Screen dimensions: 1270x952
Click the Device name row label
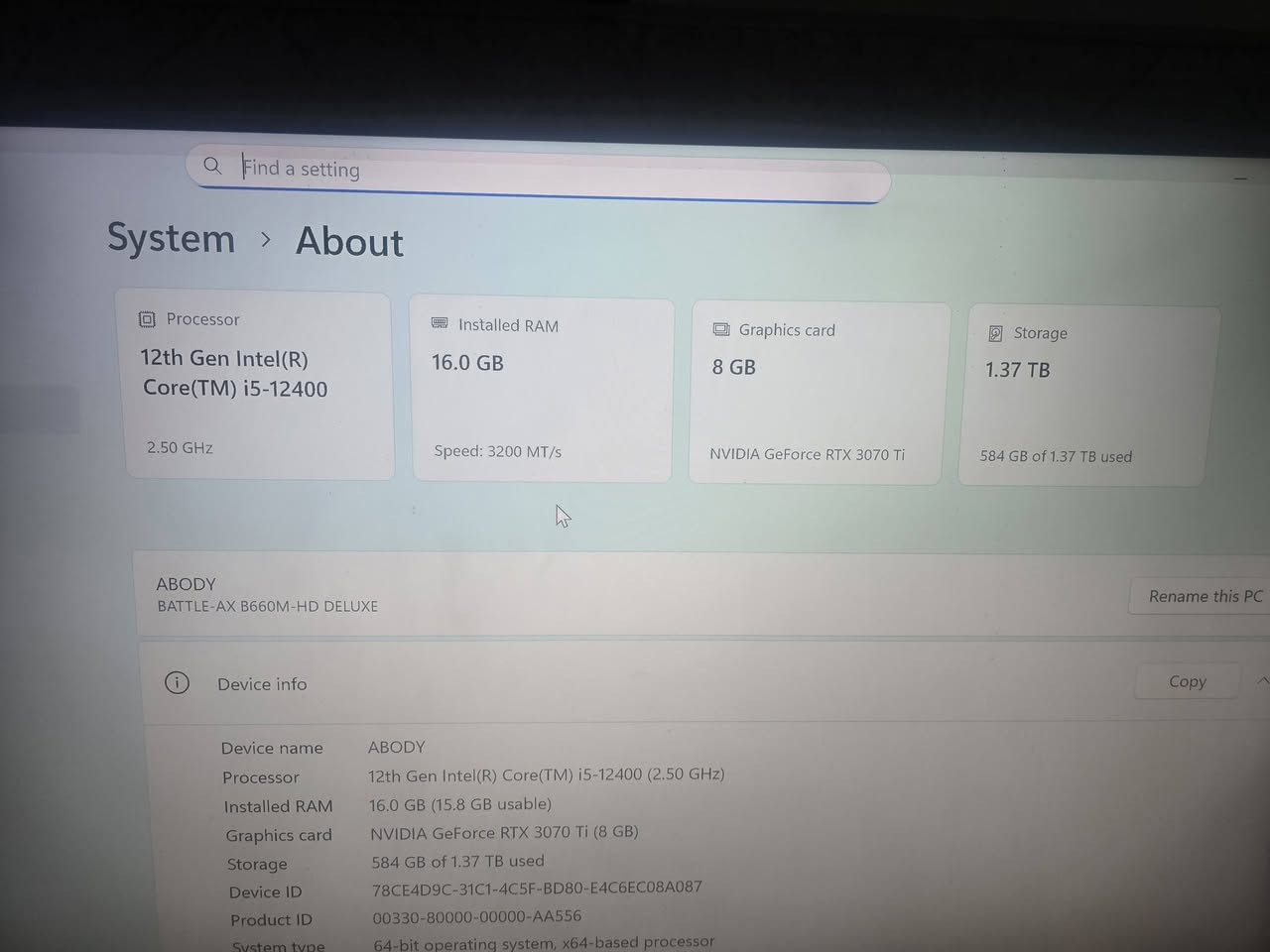pos(272,748)
